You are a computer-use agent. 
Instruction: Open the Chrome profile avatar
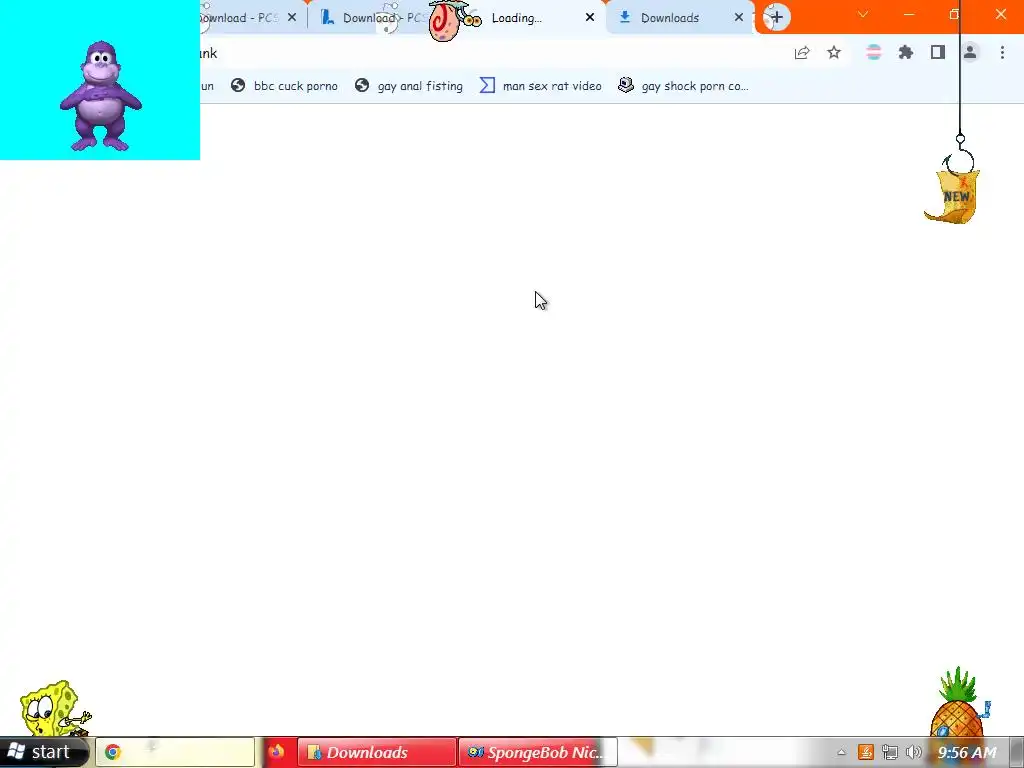pyautogui.click(x=970, y=53)
